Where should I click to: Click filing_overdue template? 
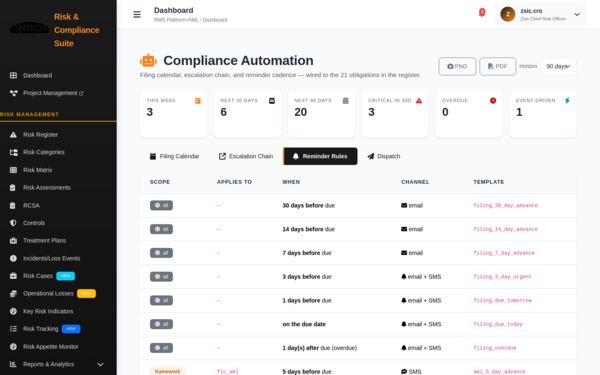click(x=495, y=348)
